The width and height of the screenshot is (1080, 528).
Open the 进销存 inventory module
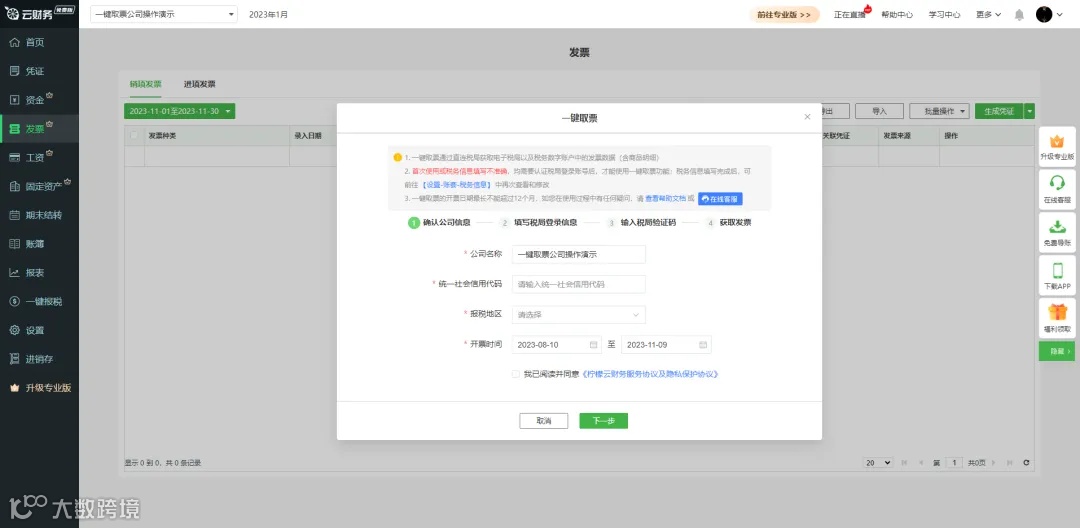click(39, 359)
